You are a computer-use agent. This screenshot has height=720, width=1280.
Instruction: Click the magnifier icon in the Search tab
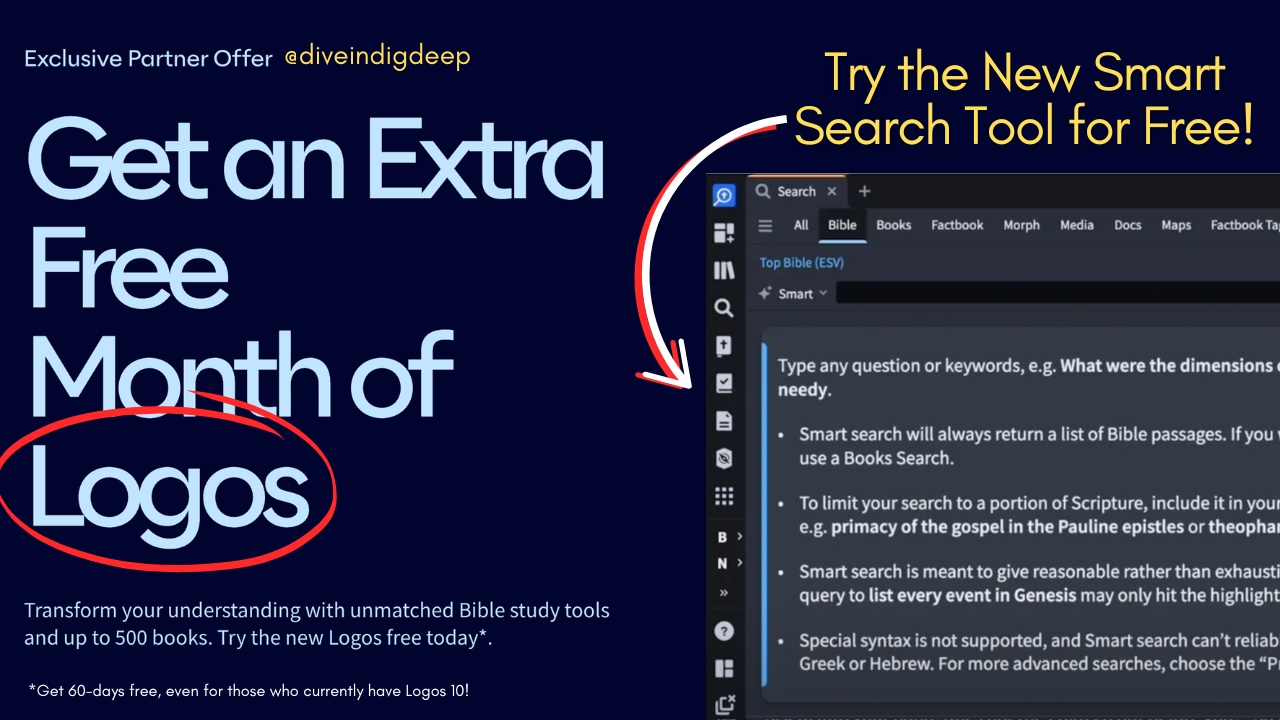762,191
